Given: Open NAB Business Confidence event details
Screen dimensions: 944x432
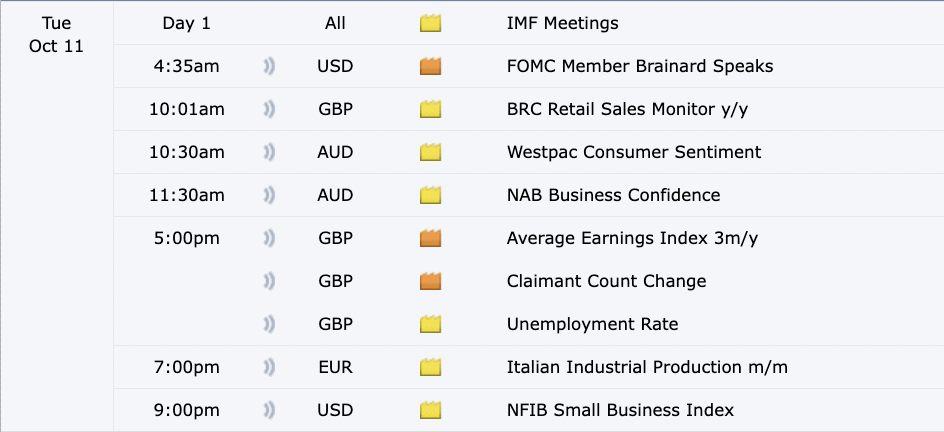Looking at the screenshot, I should point(613,196).
